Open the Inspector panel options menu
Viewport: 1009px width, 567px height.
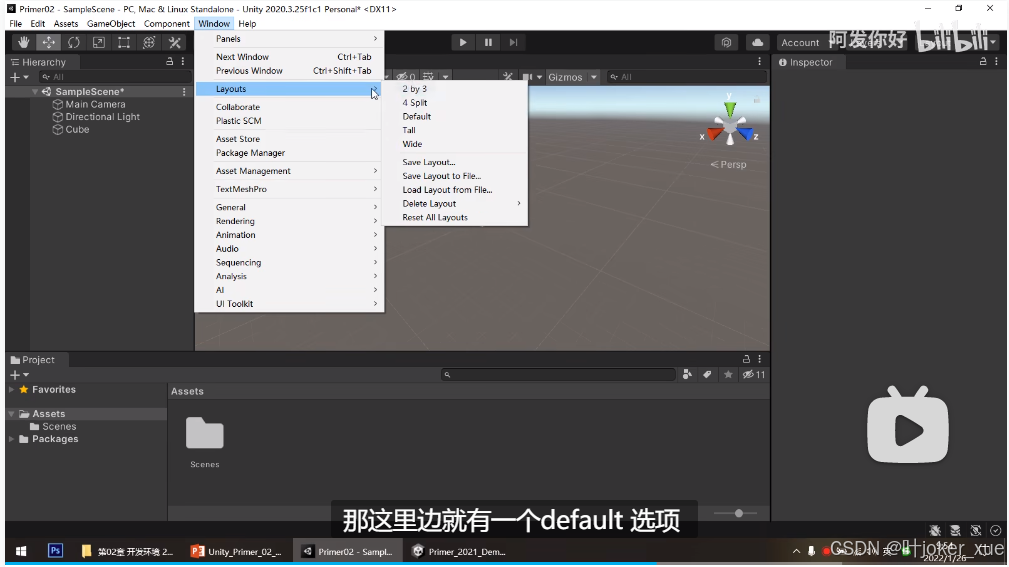click(997, 62)
